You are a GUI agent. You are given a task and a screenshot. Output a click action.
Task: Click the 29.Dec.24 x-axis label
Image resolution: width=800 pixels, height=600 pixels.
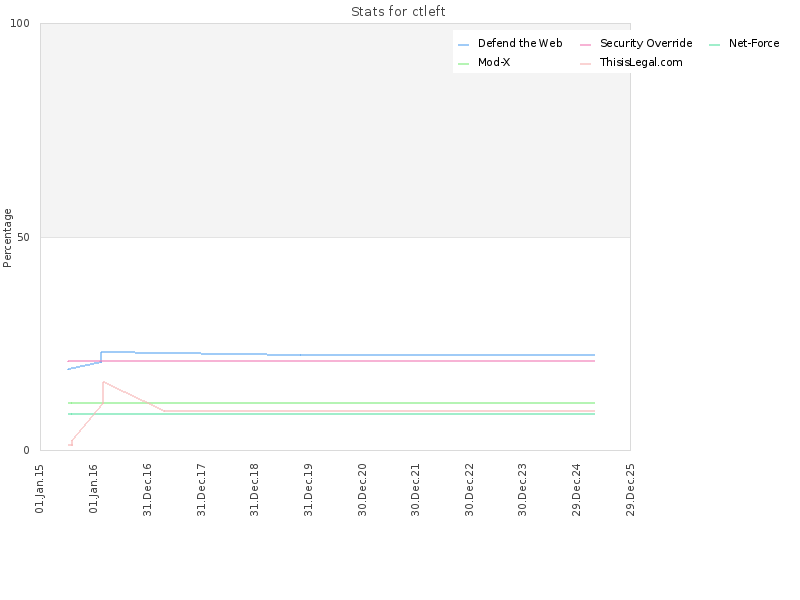click(x=577, y=489)
